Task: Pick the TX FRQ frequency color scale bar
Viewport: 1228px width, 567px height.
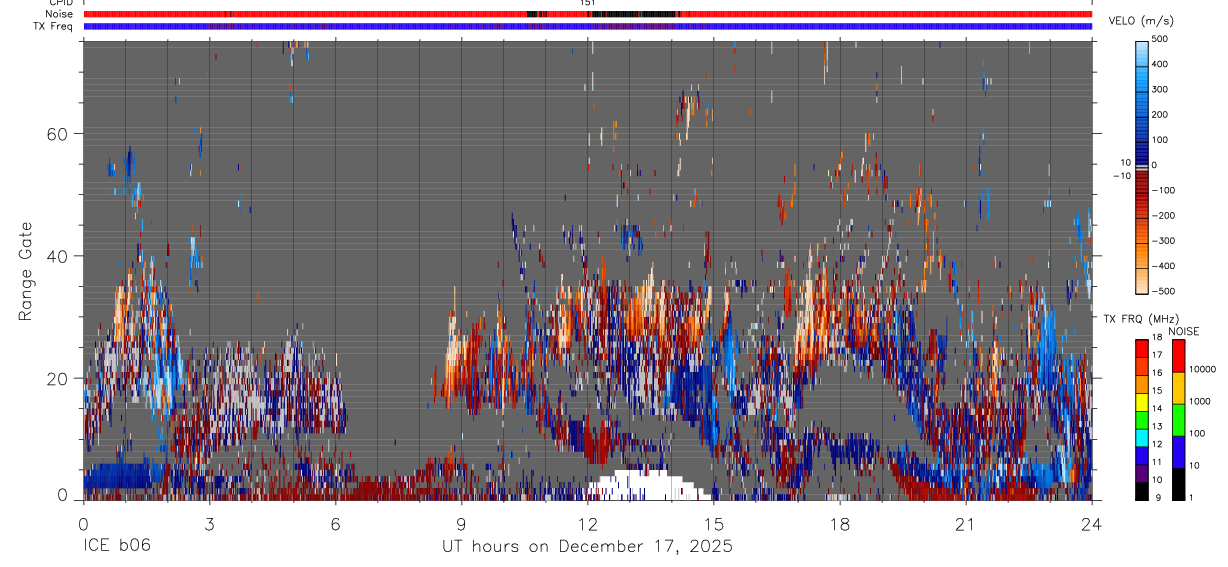Action: tap(1141, 418)
